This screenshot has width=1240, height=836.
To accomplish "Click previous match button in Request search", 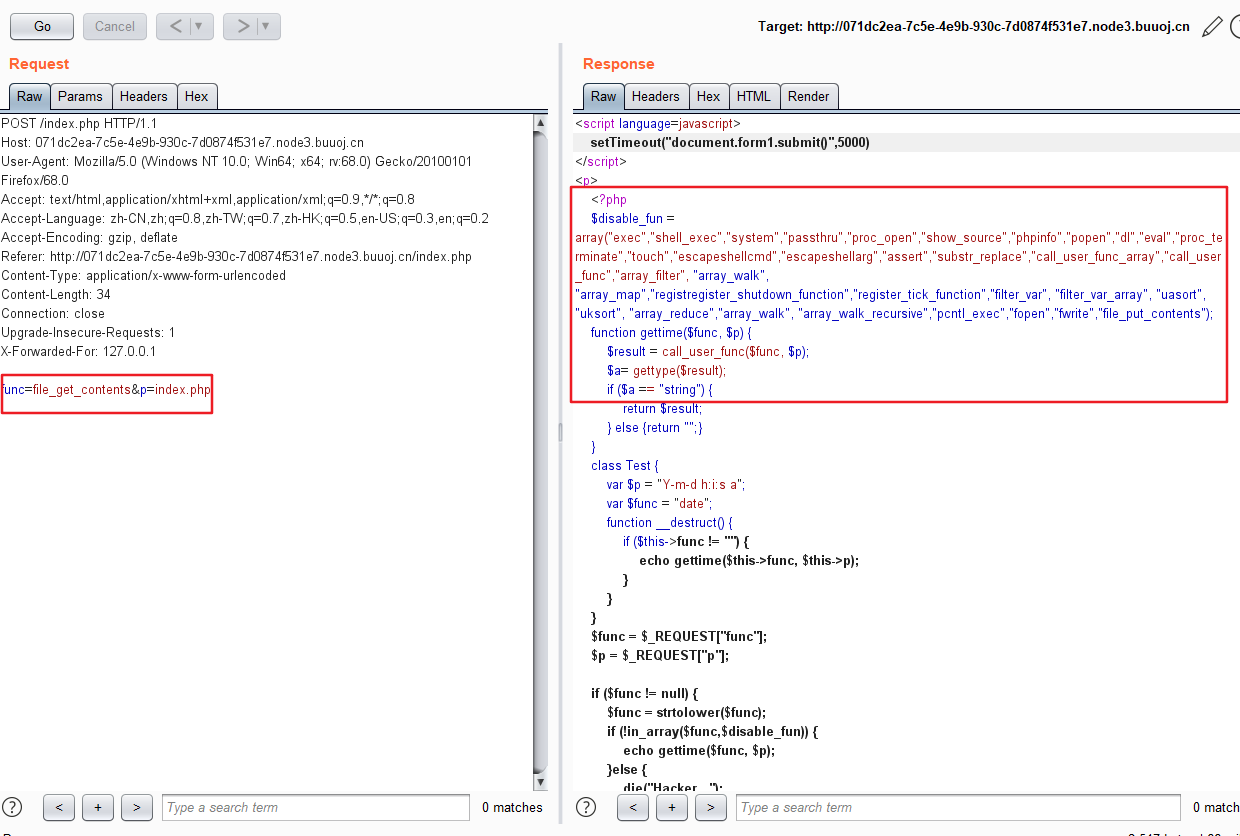I will (x=59, y=808).
